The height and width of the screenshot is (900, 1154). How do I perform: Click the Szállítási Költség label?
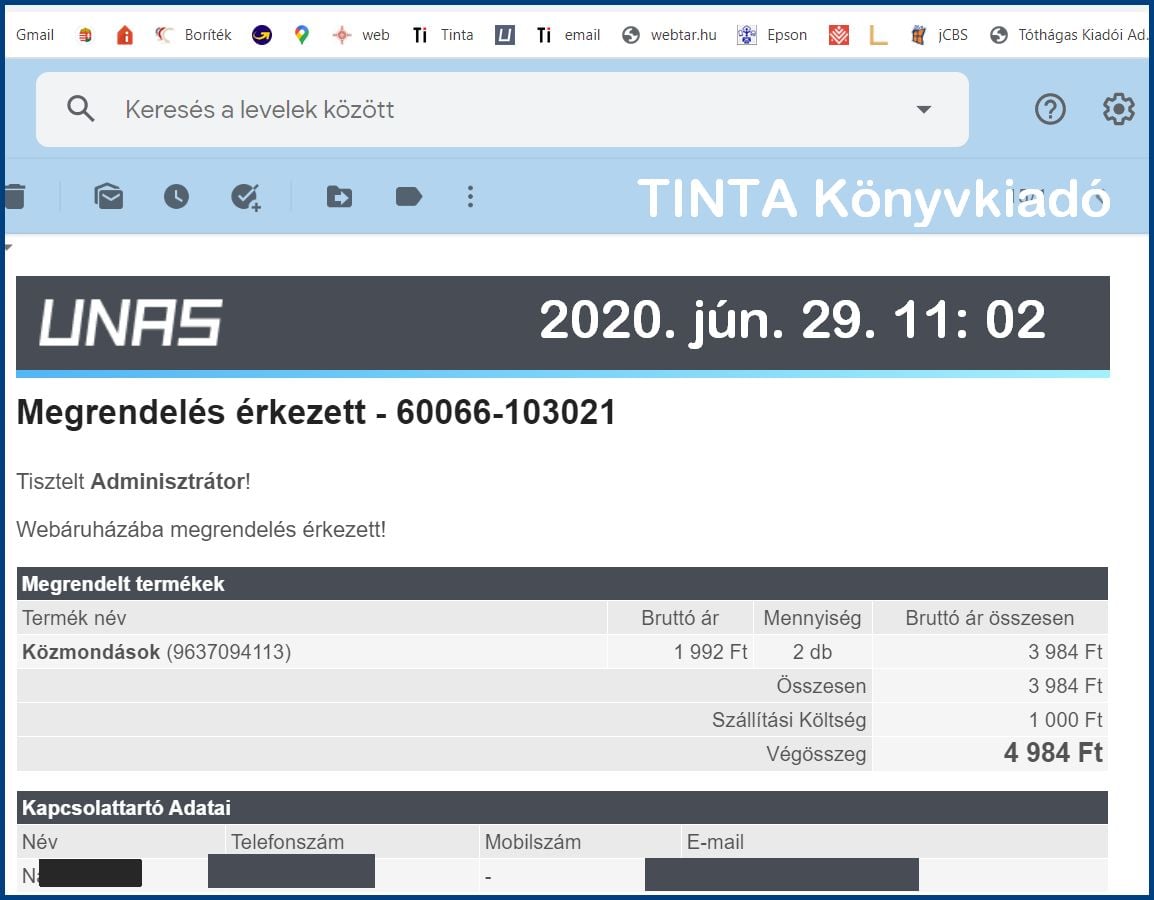tap(789, 720)
